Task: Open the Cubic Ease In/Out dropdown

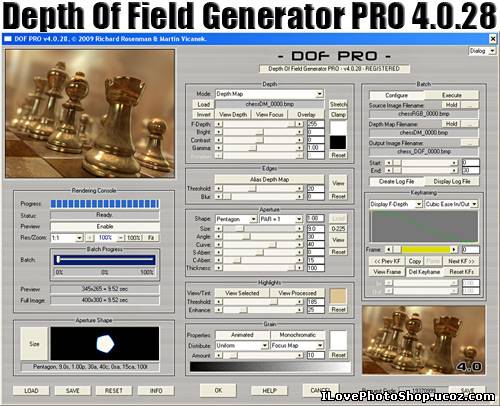Action: (451, 204)
